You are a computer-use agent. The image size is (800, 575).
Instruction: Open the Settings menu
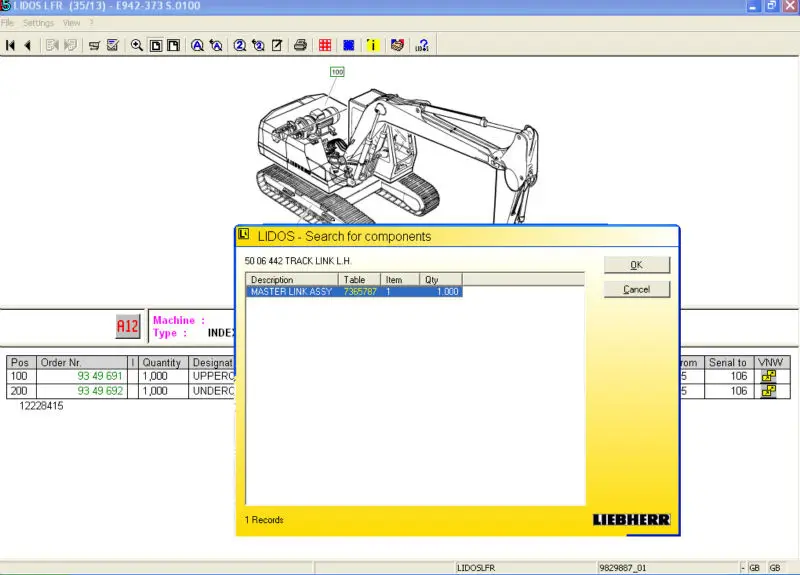click(x=38, y=22)
